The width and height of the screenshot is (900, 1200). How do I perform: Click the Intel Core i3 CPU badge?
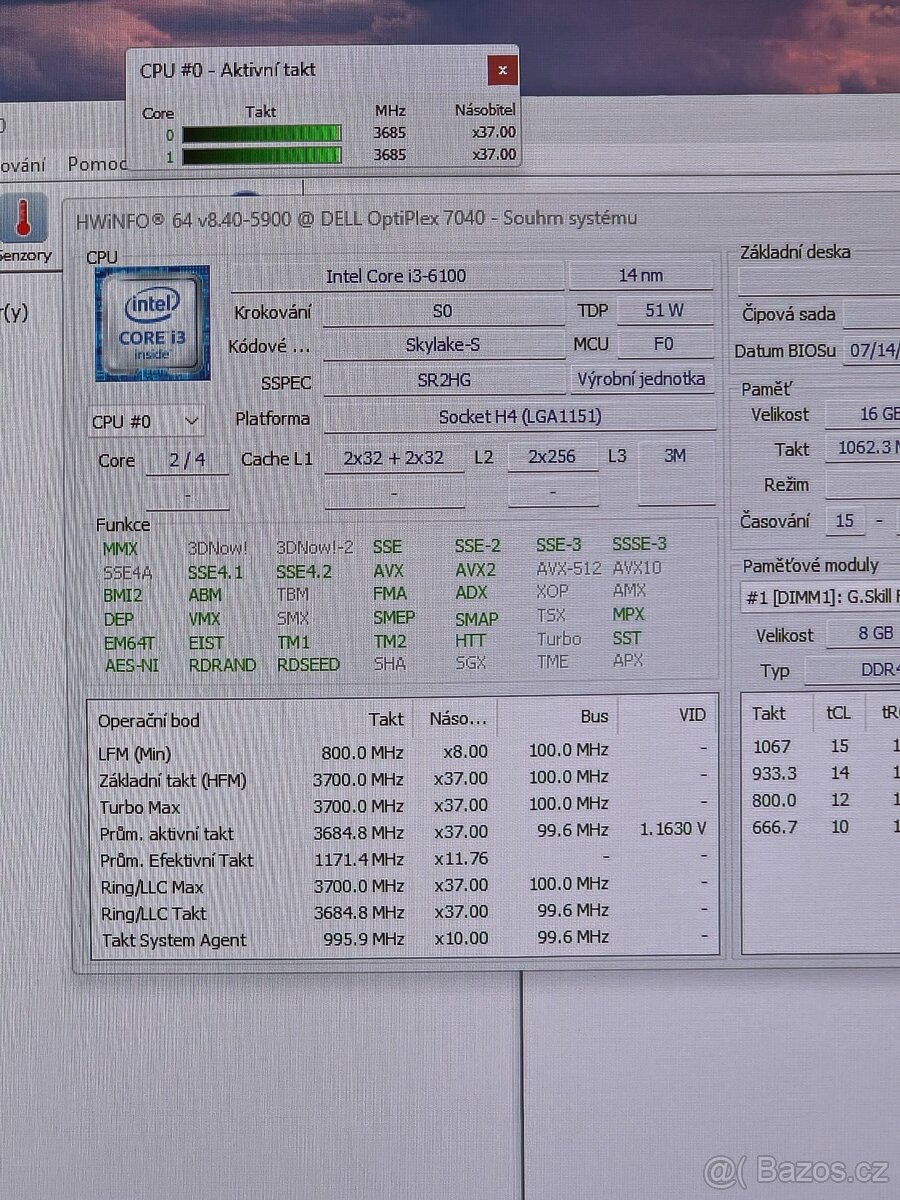pyautogui.click(x=150, y=322)
